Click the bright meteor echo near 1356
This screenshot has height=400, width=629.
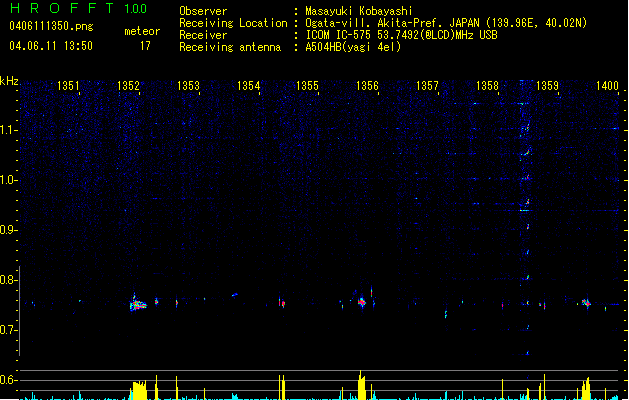click(x=362, y=302)
